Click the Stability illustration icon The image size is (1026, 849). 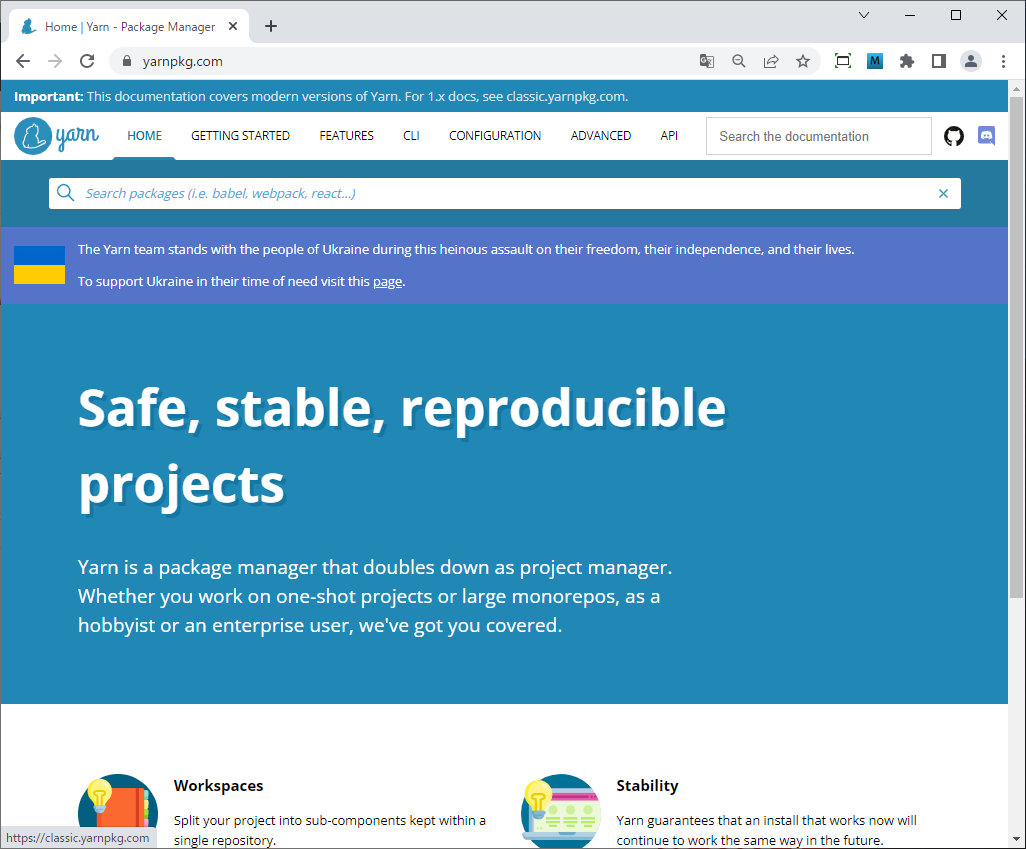click(561, 810)
